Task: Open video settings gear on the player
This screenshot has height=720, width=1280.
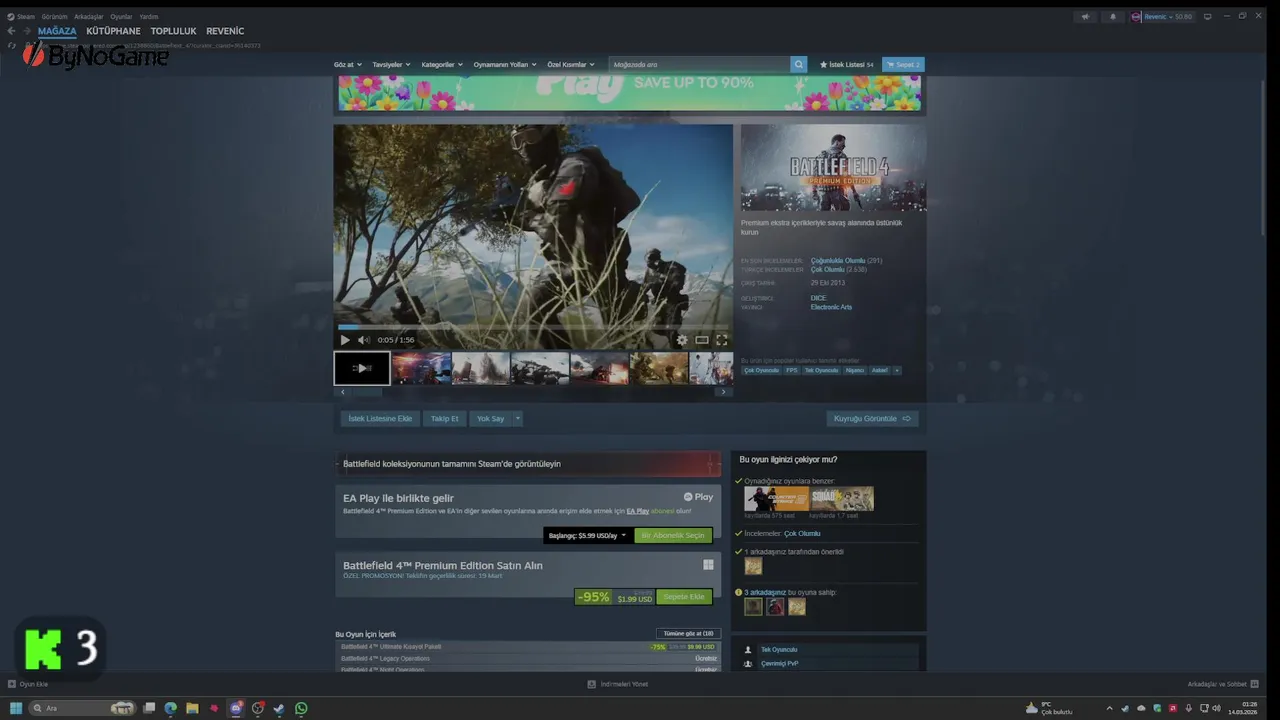Action: tap(682, 340)
